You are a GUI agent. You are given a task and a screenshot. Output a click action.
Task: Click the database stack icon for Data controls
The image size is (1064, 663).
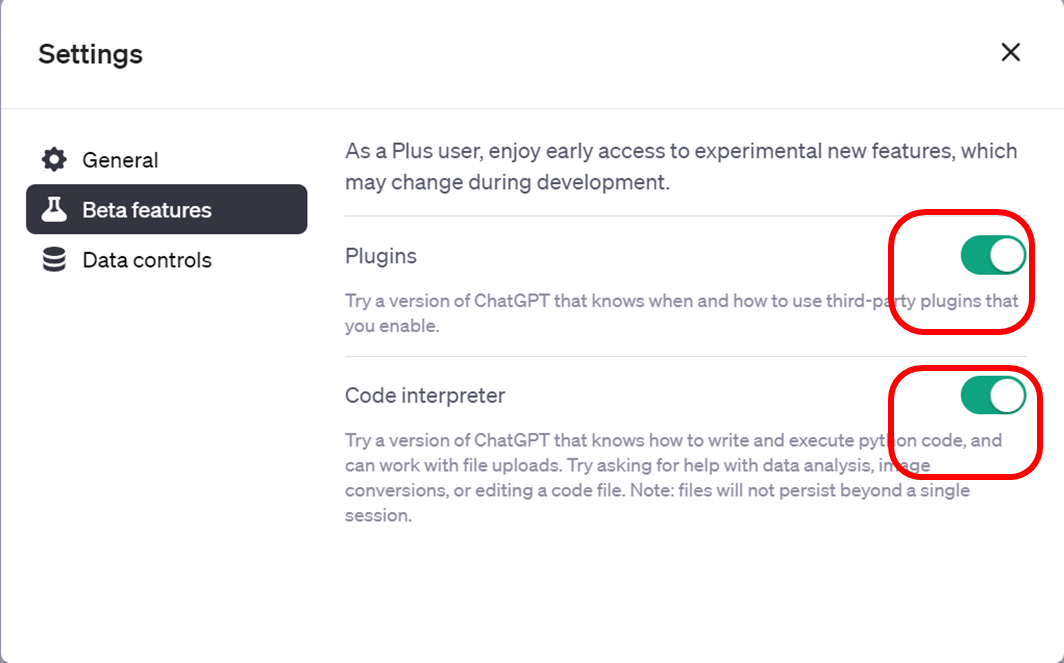pyautogui.click(x=54, y=260)
